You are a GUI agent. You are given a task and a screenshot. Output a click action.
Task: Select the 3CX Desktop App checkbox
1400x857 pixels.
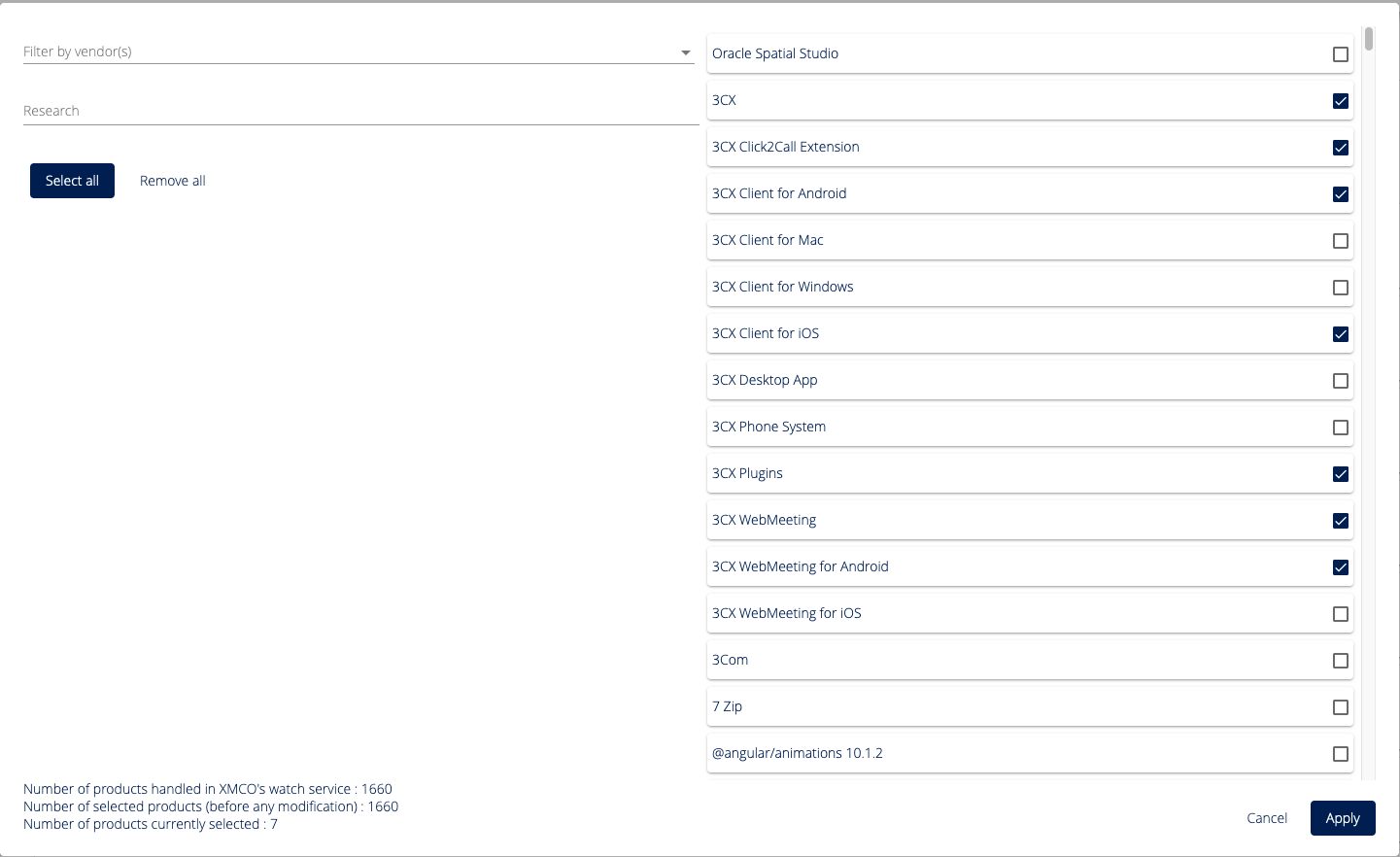(1341, 381)
